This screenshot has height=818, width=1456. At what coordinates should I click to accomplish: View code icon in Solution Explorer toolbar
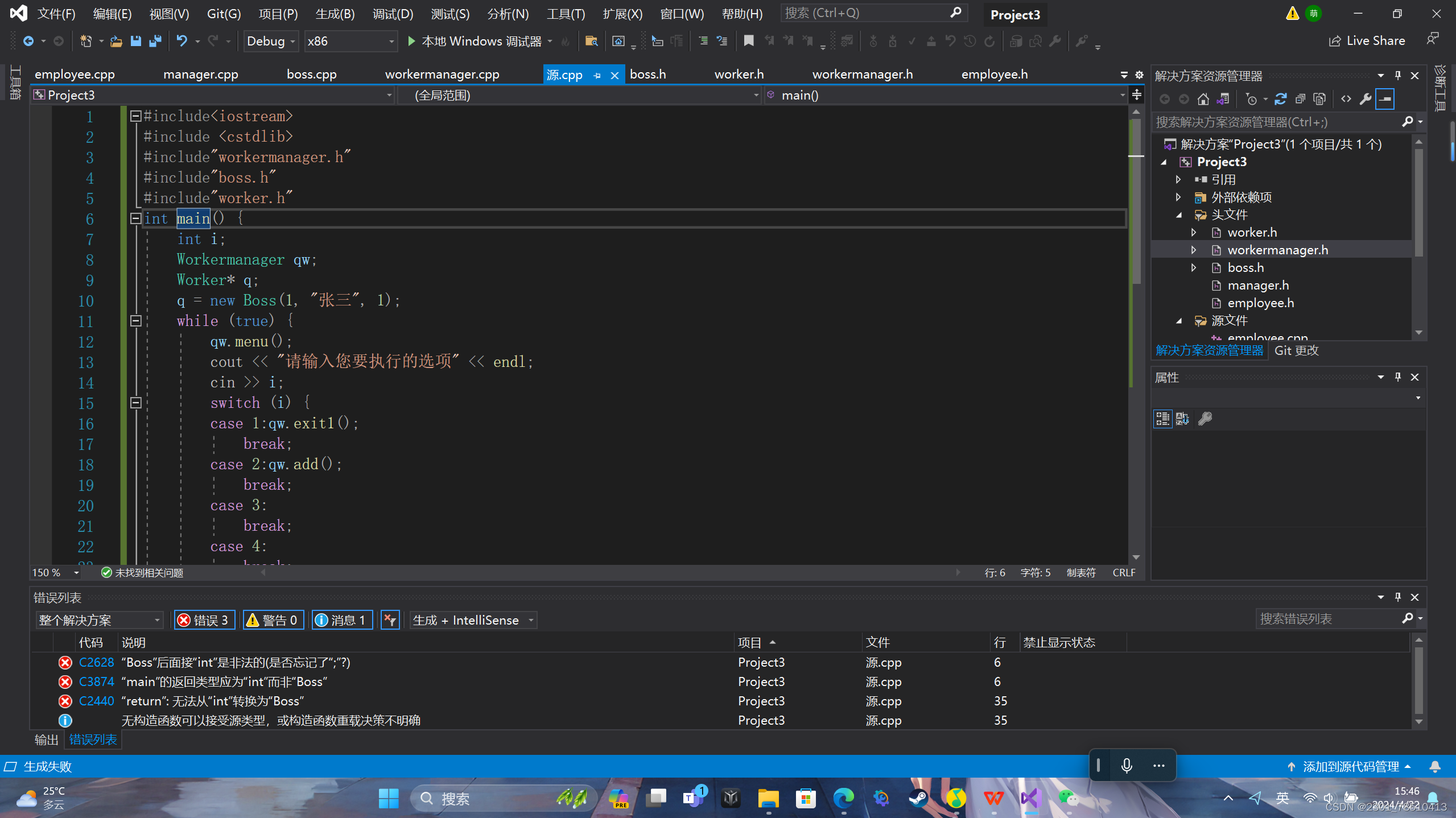point(1346,99)
